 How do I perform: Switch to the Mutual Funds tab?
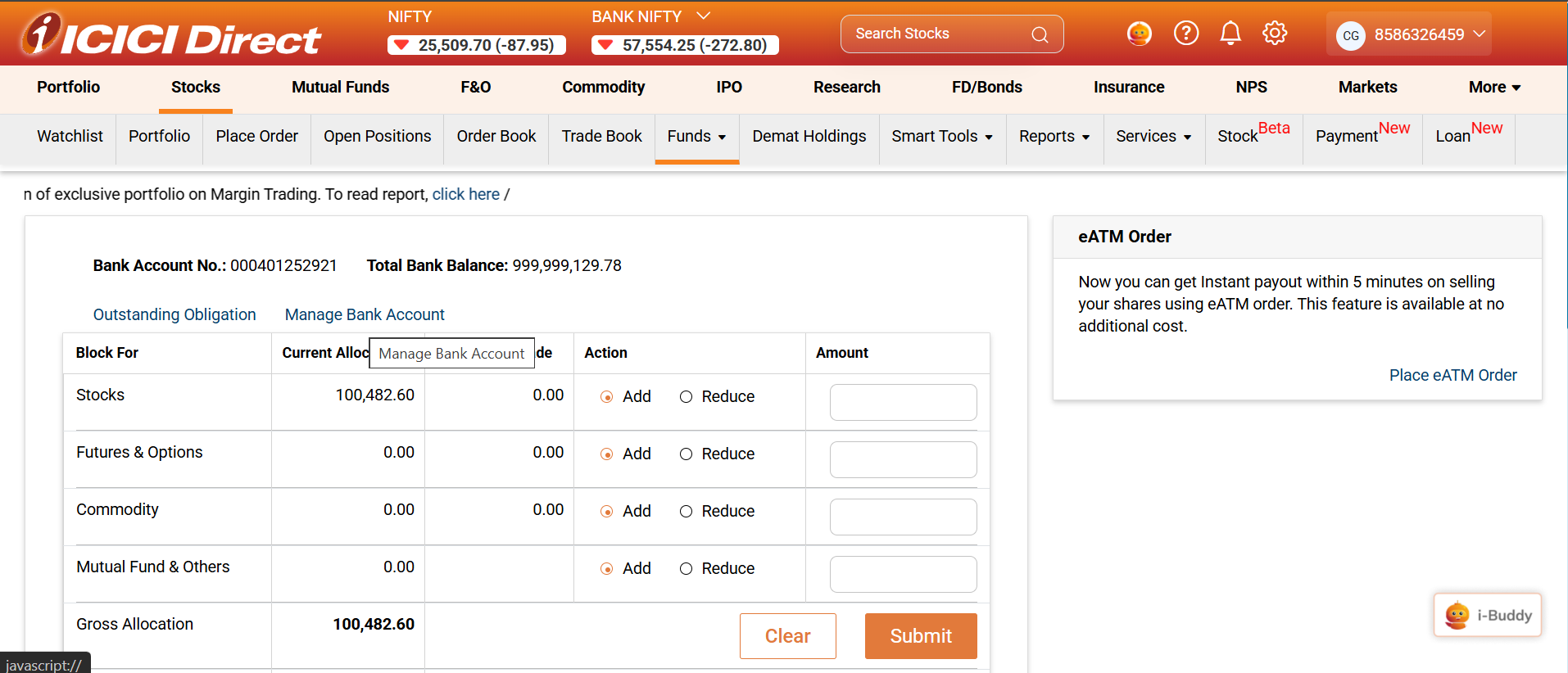pyautogui.click(x=340, y=88)
